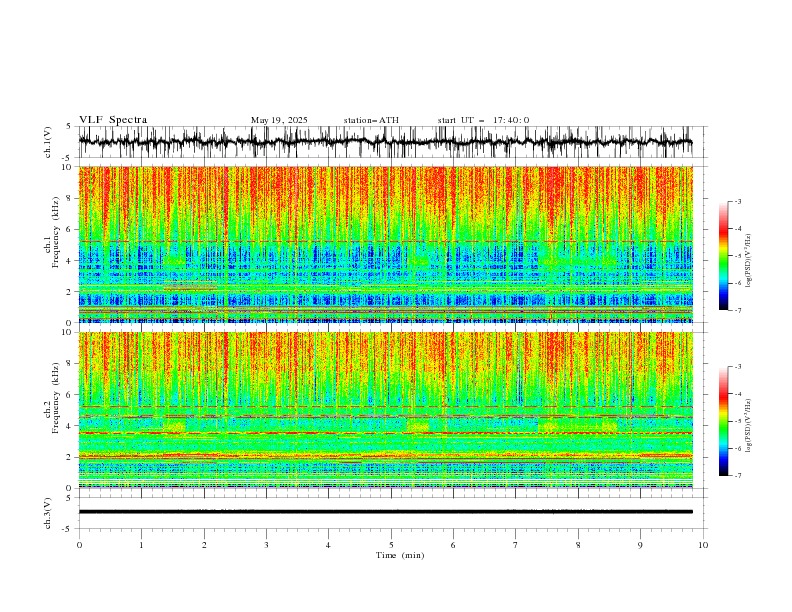Click x-axis time tick label "9"
Image resolution: width=792 pixels, height=612 pixels.
(640, 545)
